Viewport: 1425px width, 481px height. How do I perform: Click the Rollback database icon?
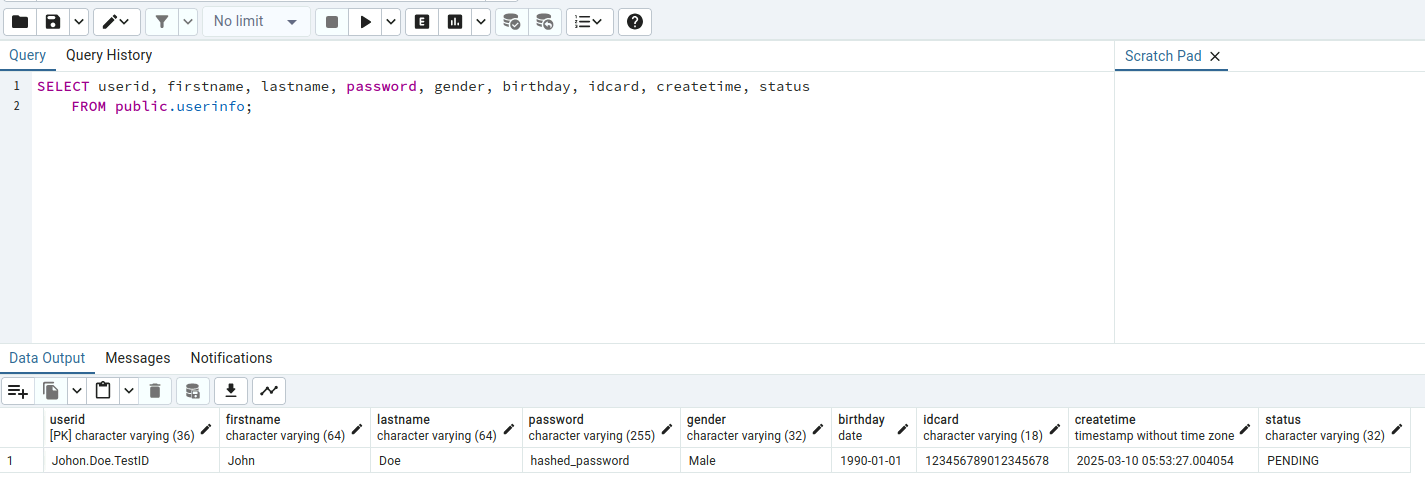[x=543, y=21]
